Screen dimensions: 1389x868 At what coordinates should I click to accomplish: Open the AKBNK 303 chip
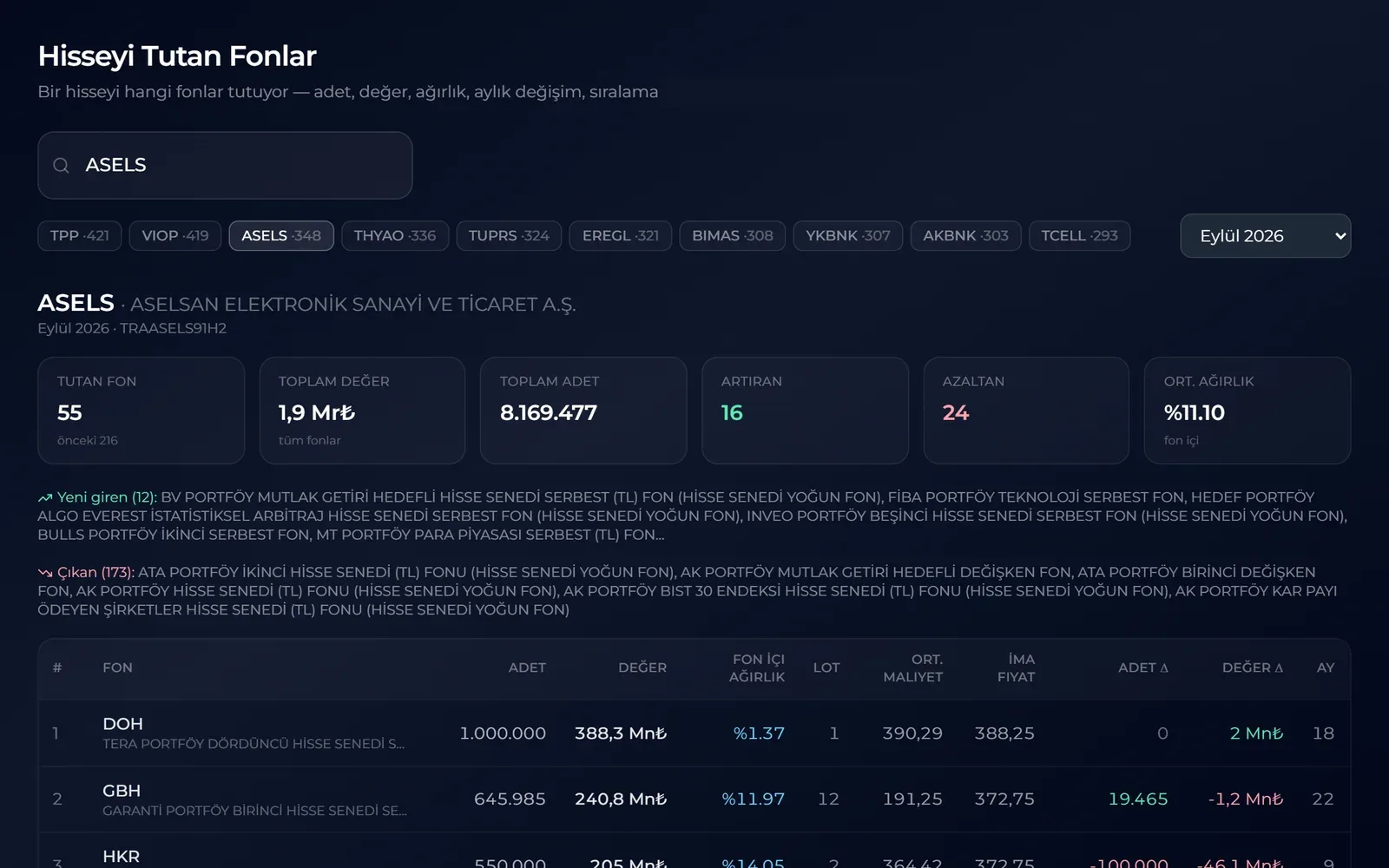click(965, 236)
